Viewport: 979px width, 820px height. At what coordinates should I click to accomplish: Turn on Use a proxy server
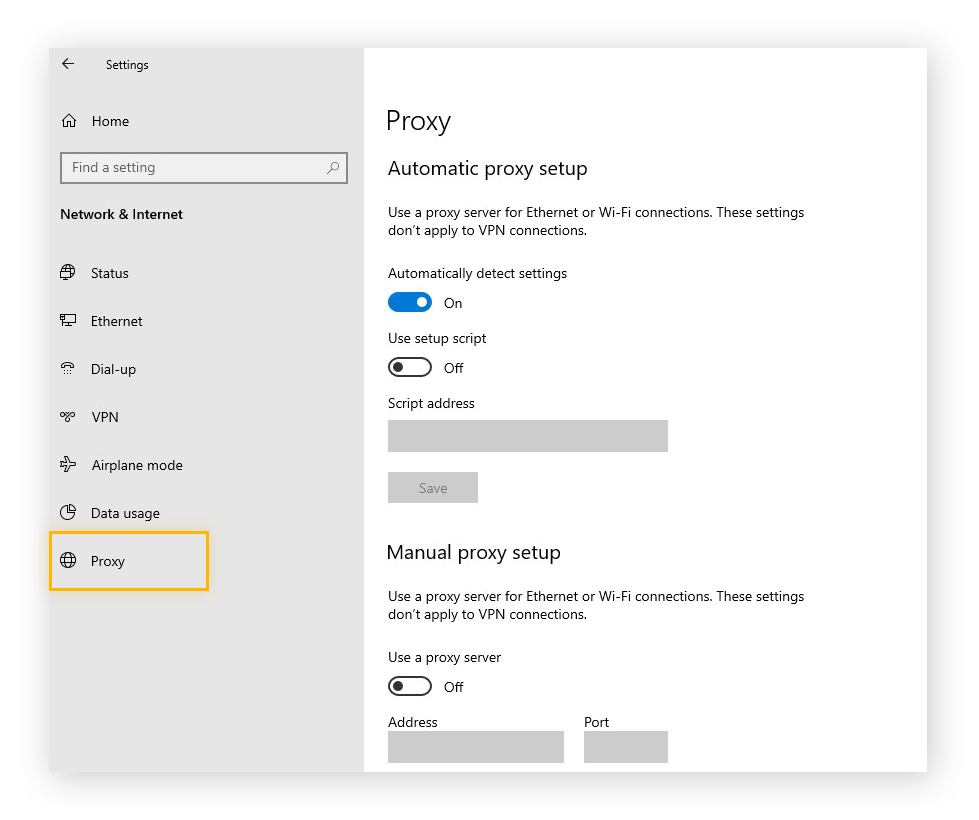click(409, 686)
